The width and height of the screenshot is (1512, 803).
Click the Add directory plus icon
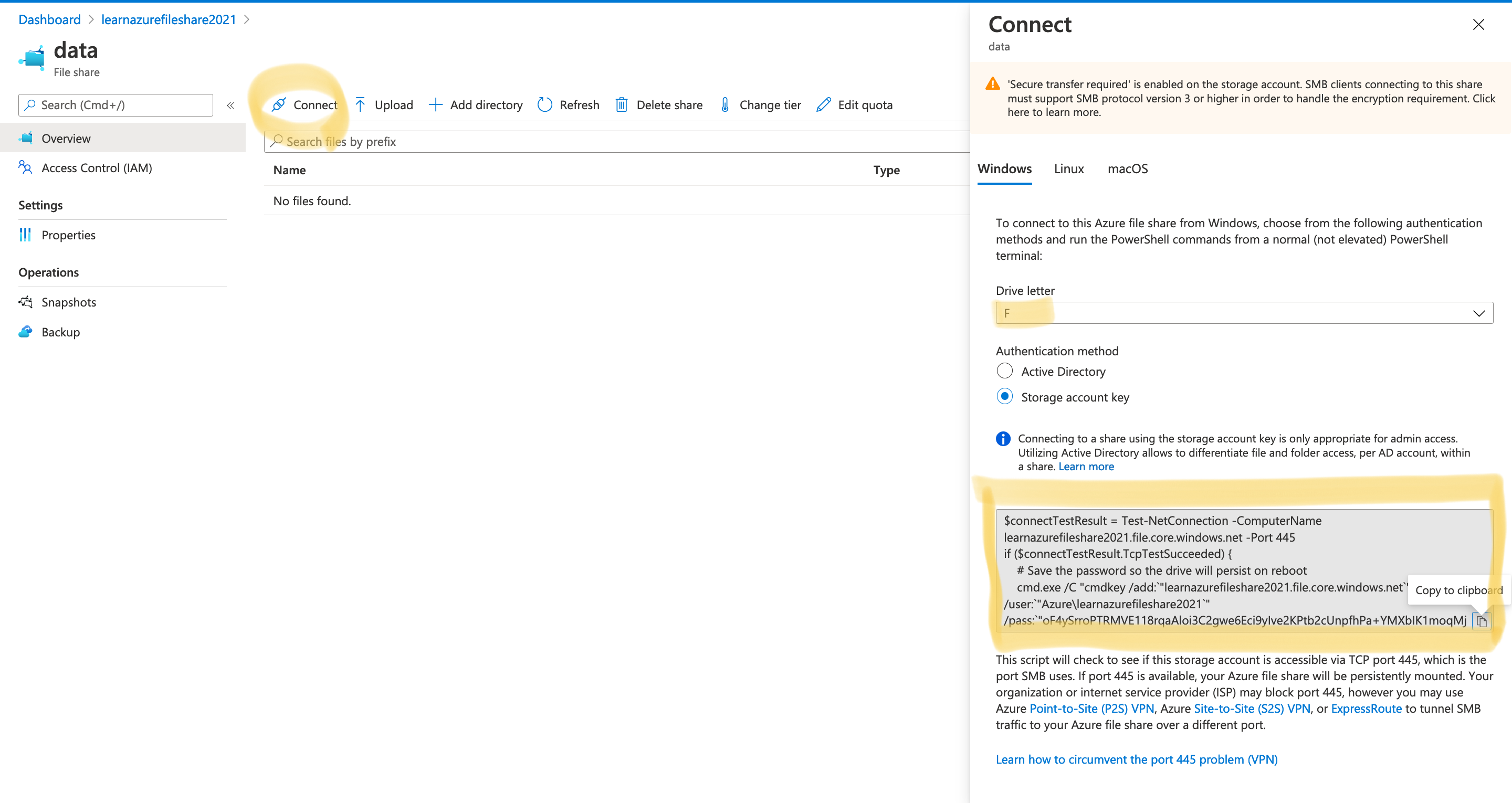(435, 104)
